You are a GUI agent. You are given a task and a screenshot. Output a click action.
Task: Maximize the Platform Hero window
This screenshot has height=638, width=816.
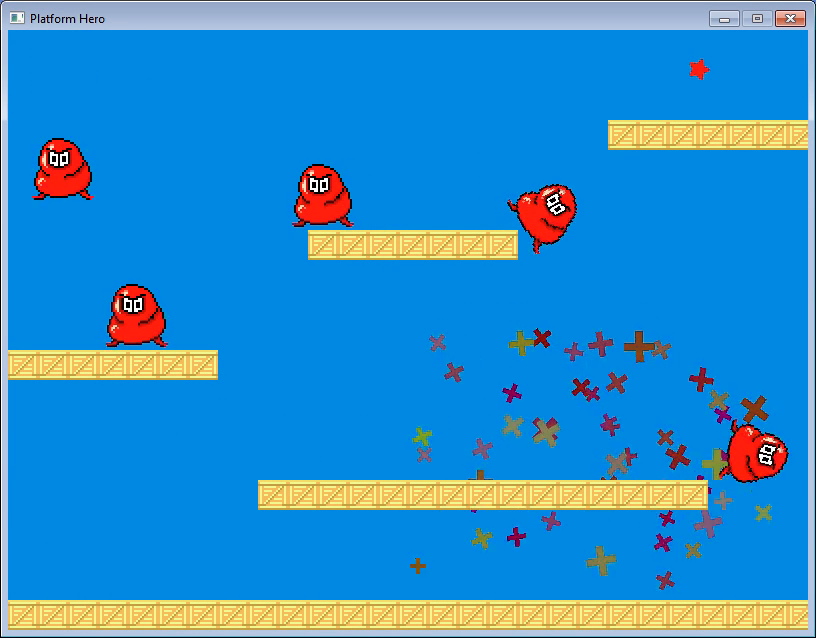tap(757, 19)
